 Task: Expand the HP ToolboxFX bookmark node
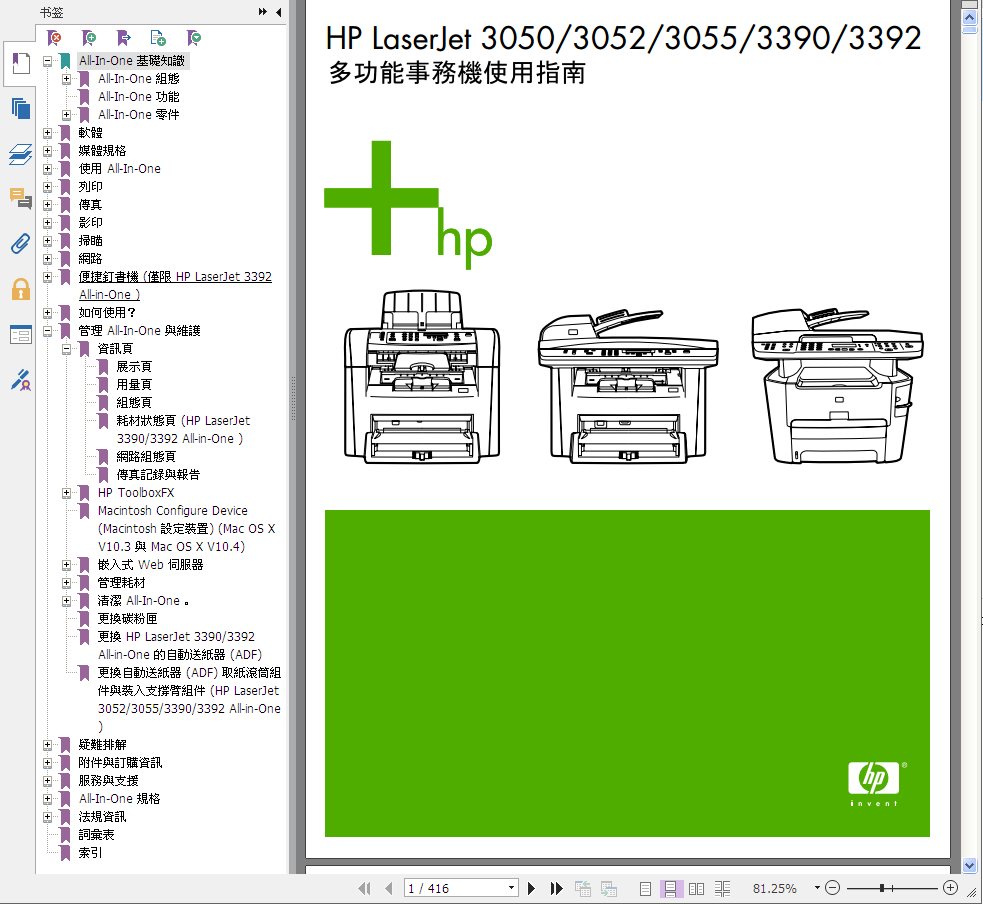click(66, 493)
